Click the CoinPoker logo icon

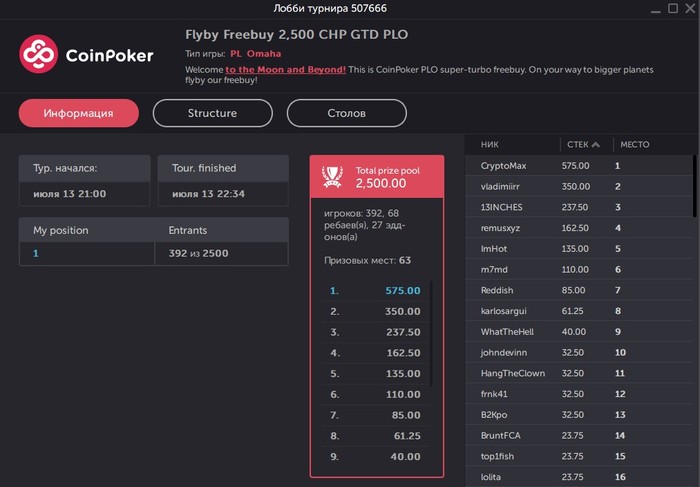click(39, 54)
